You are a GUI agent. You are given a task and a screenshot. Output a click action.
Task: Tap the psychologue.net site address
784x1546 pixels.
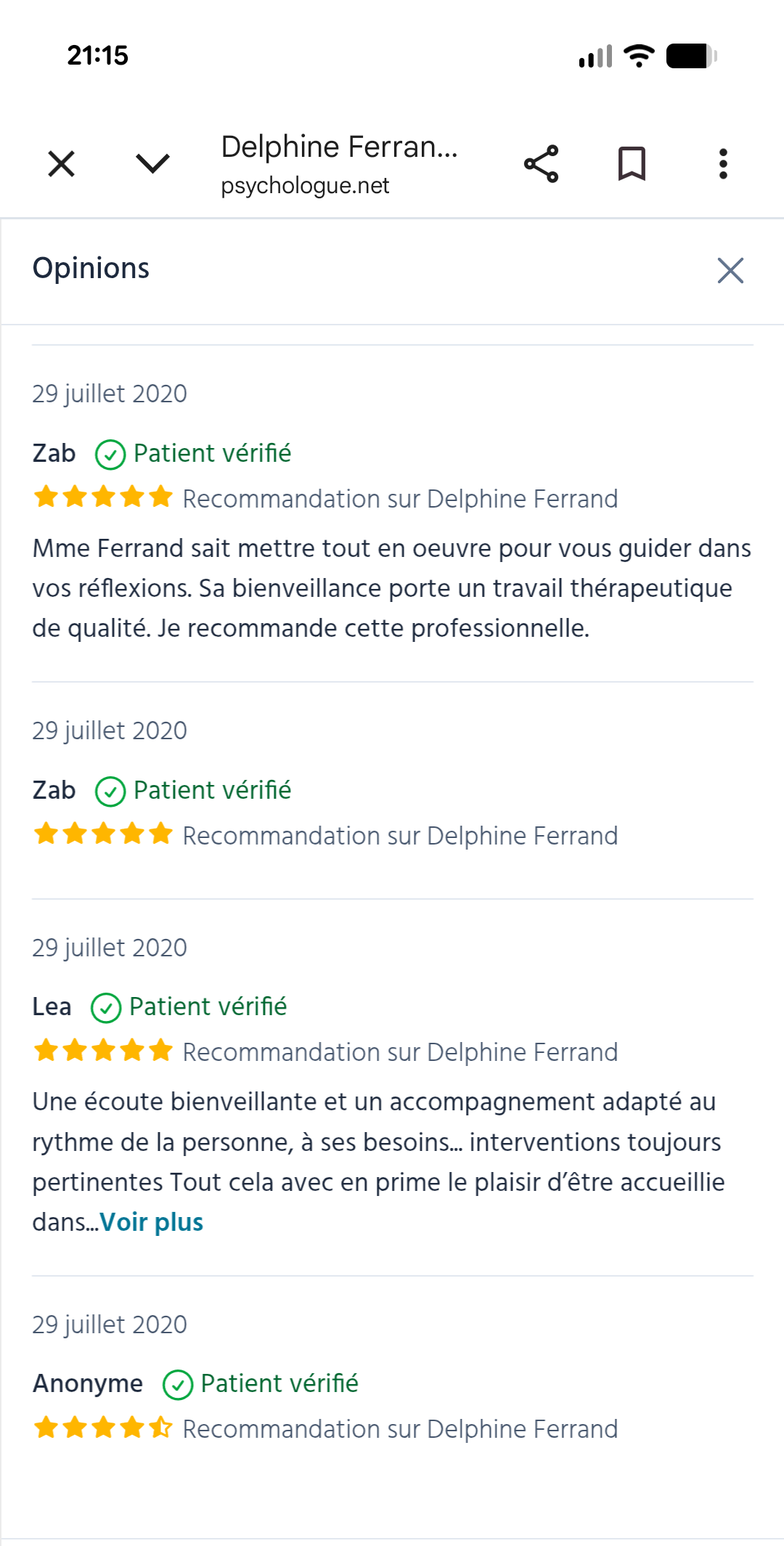(x=305, y=186)
